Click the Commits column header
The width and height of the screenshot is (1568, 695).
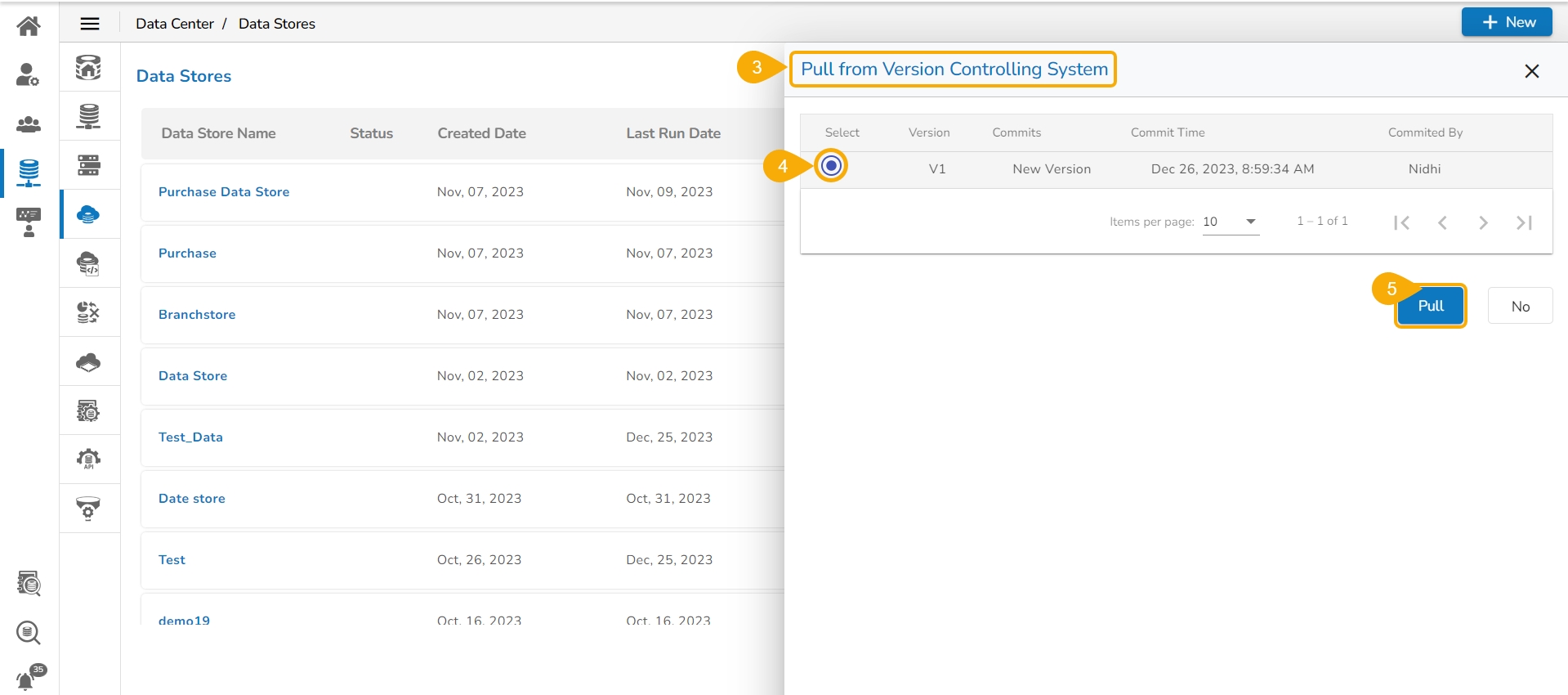pos(1016,132)
